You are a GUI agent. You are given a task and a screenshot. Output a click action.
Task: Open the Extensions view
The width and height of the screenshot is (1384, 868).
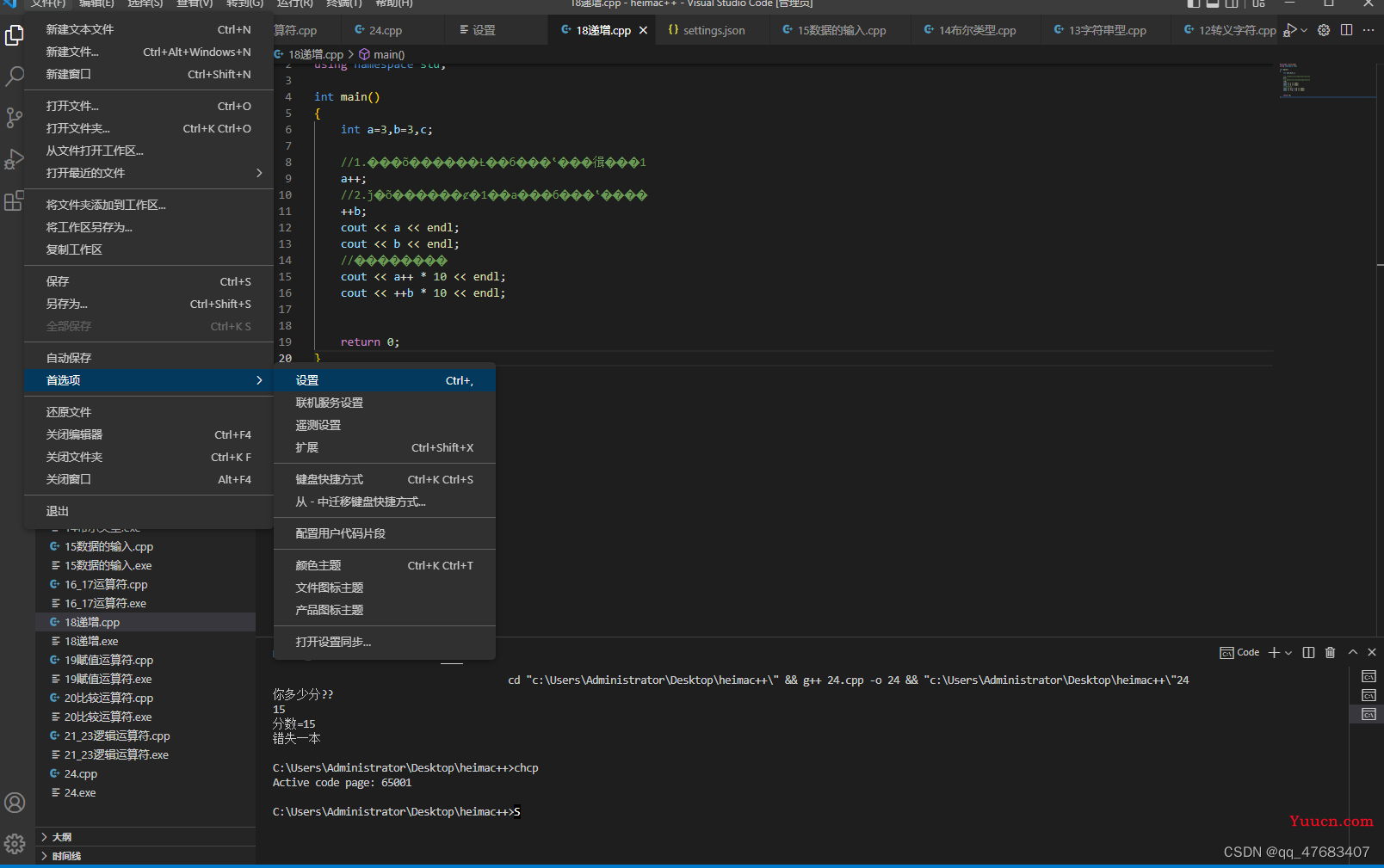point(15,200)
